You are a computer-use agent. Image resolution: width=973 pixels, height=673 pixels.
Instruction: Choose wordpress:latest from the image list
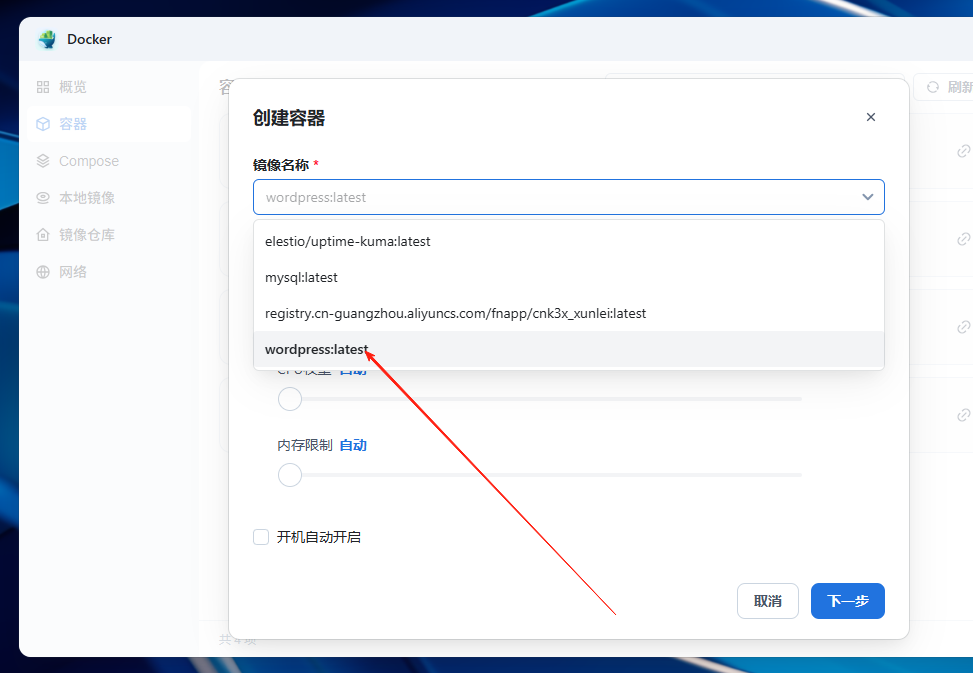(x=568, y=349)
